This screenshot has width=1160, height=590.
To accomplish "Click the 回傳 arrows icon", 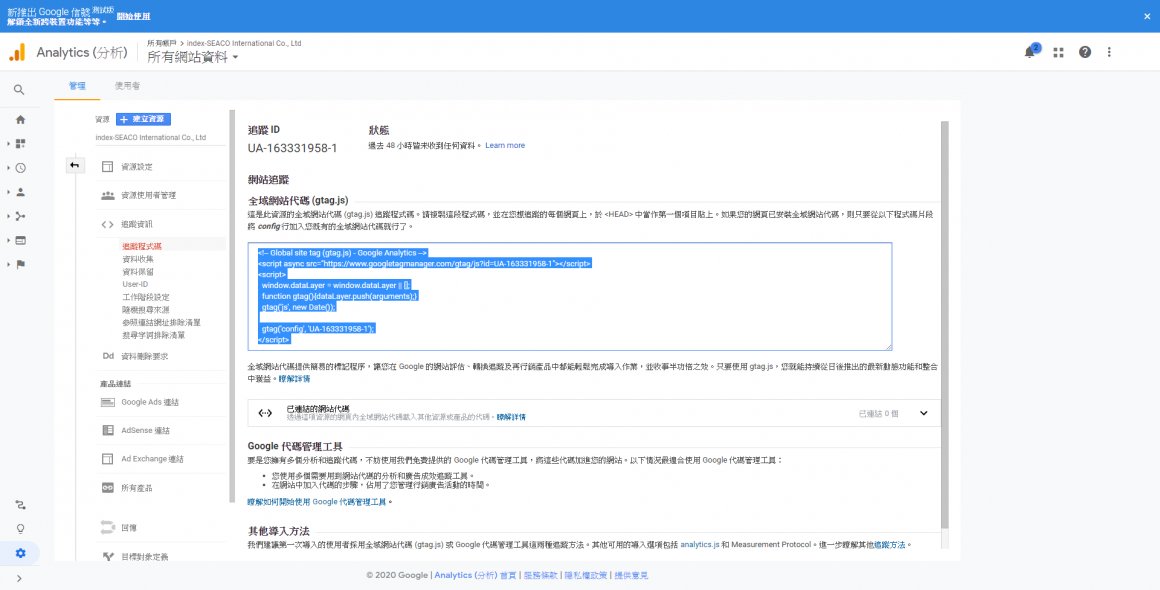I will 107,528.
